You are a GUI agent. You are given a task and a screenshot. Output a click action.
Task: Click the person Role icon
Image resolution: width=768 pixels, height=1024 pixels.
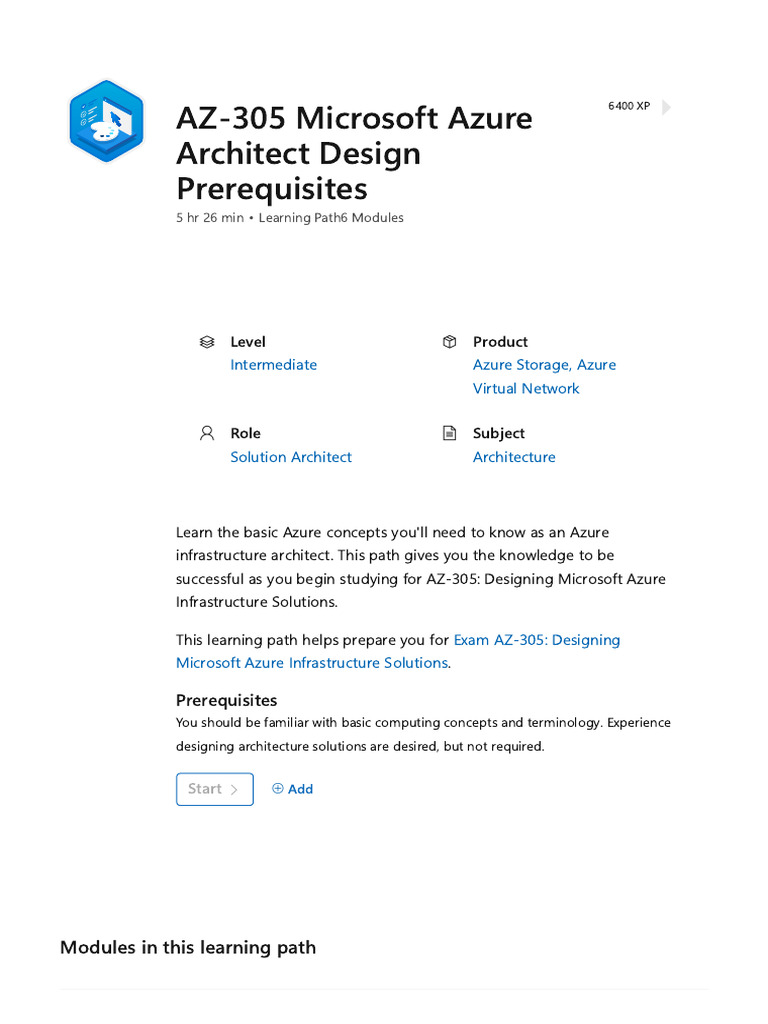[207, 433]
